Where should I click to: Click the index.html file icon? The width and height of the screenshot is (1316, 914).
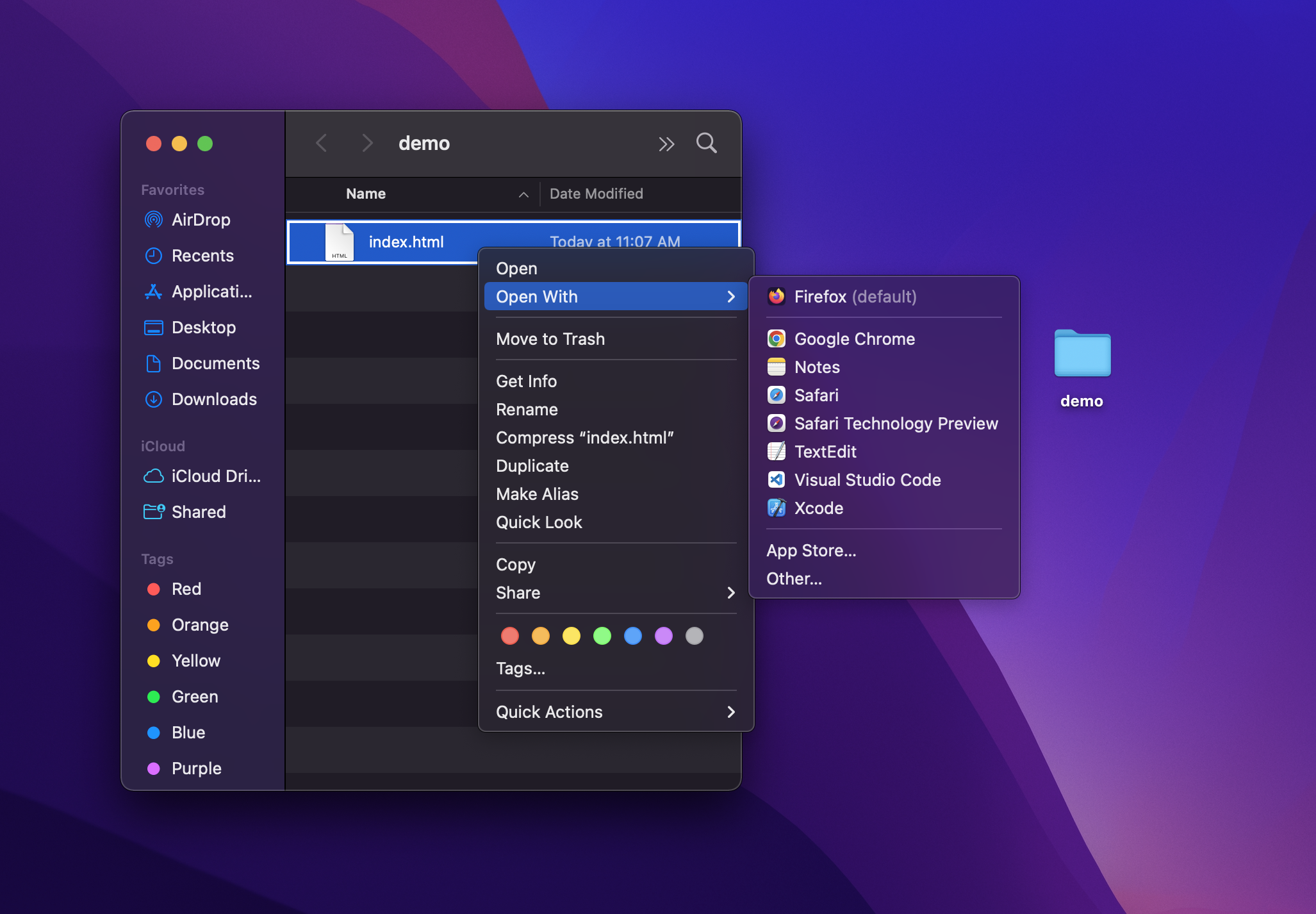coord(339,242)
